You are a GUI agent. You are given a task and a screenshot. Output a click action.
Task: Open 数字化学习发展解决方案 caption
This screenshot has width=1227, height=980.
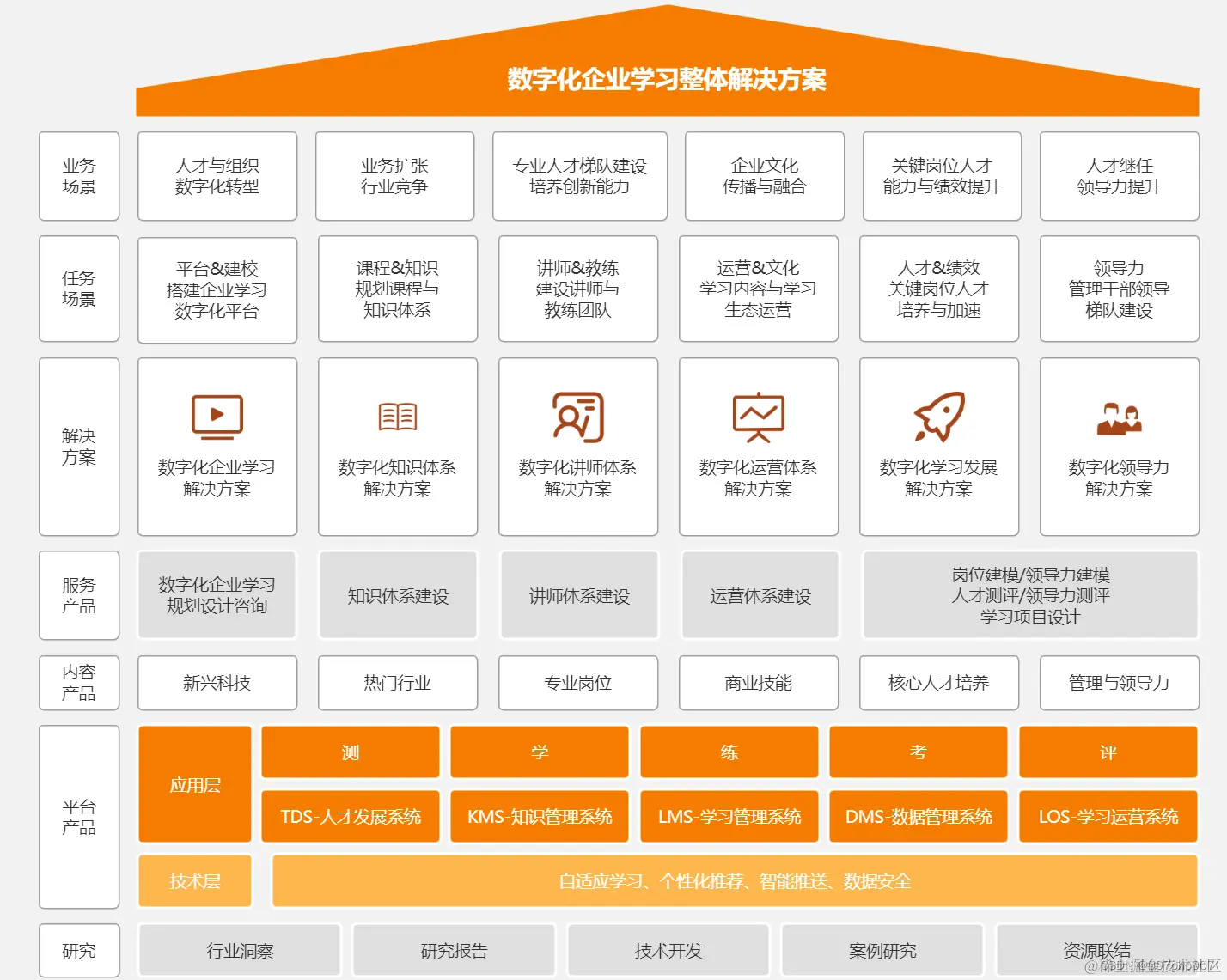click(939, 478)
